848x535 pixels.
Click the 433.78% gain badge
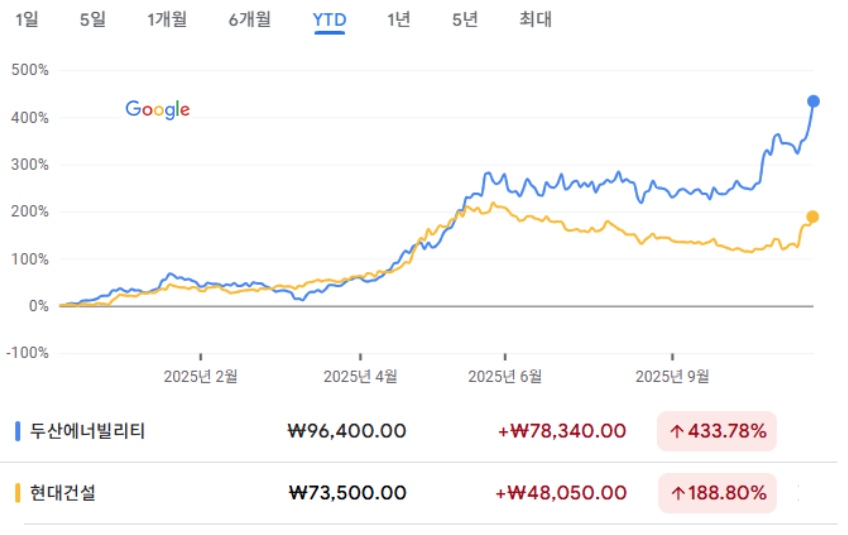click(x=717, y=432)
